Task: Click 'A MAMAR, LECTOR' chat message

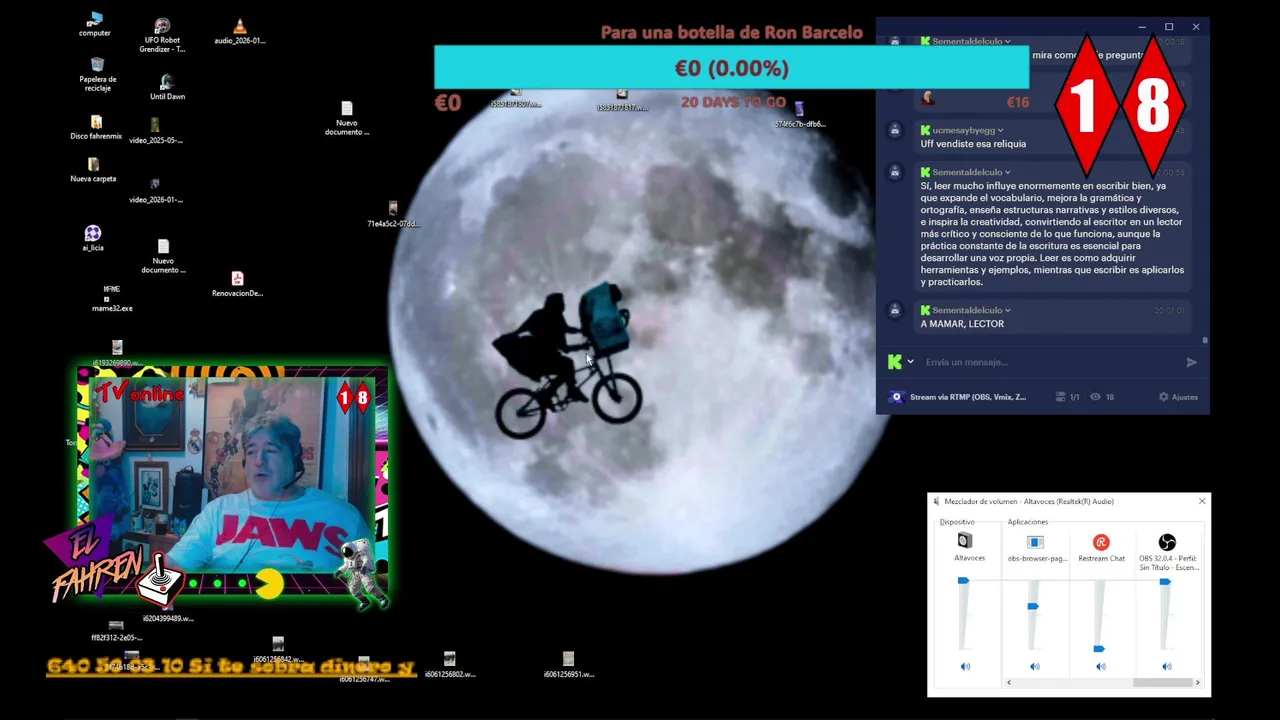Action: [x=962, y=324]
